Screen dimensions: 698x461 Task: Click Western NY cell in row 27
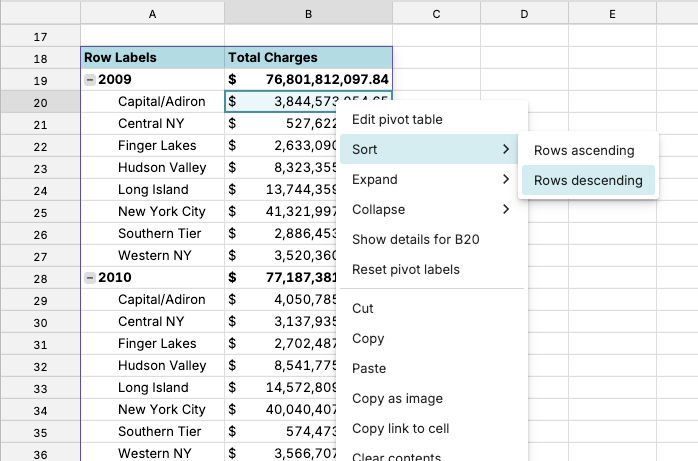pyautogui.click(x=153, y=255)
